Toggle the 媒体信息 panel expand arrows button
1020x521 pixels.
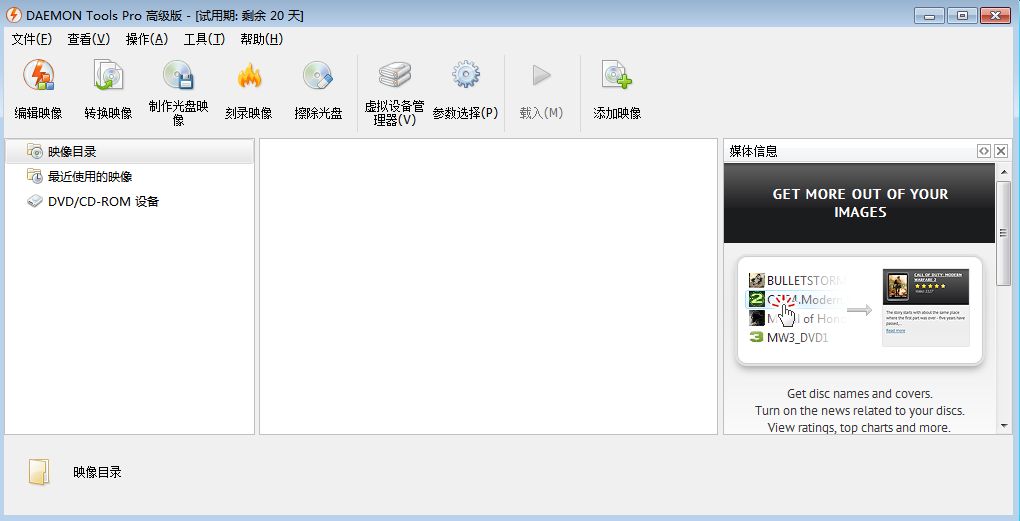coord(984,152)
